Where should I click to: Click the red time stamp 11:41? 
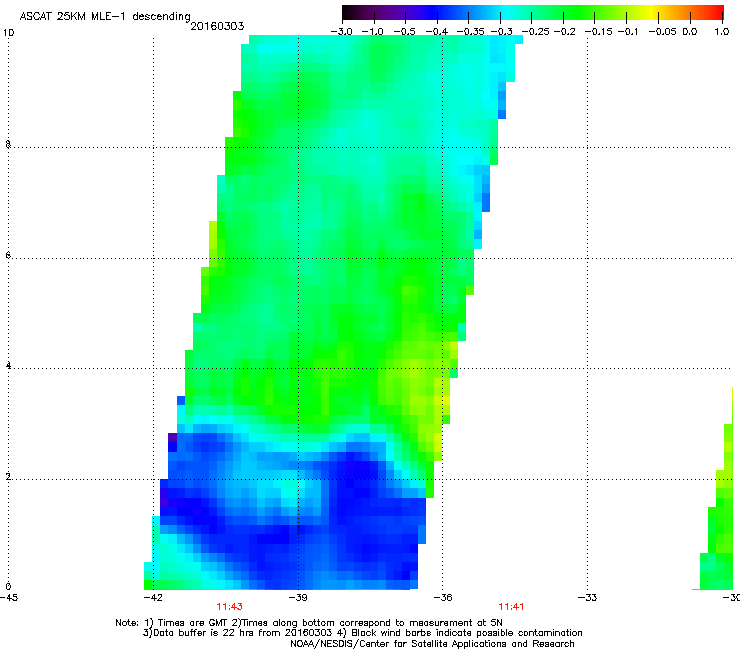511,607
